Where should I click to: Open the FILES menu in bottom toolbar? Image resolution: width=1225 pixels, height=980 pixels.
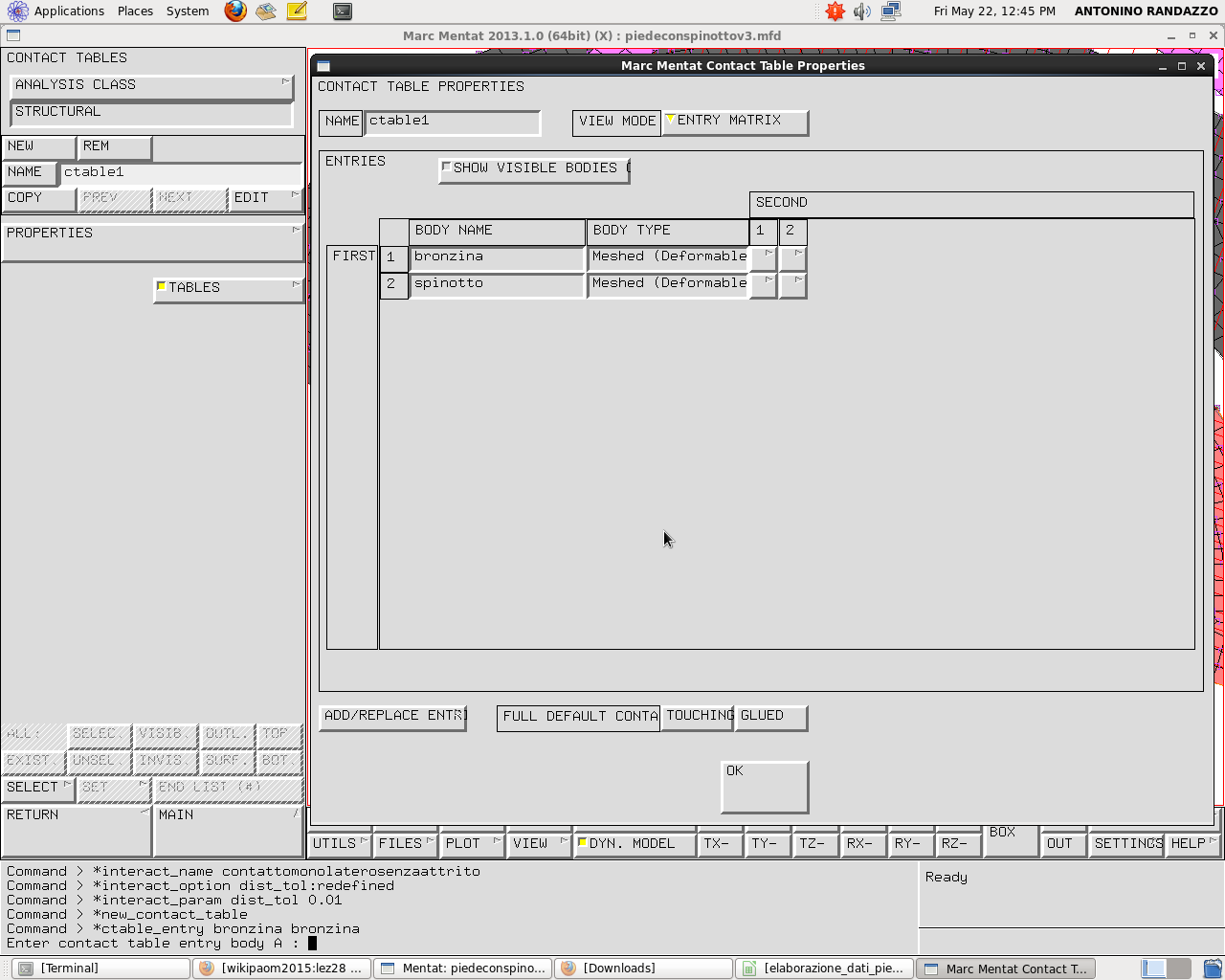[x=406, y=844]
